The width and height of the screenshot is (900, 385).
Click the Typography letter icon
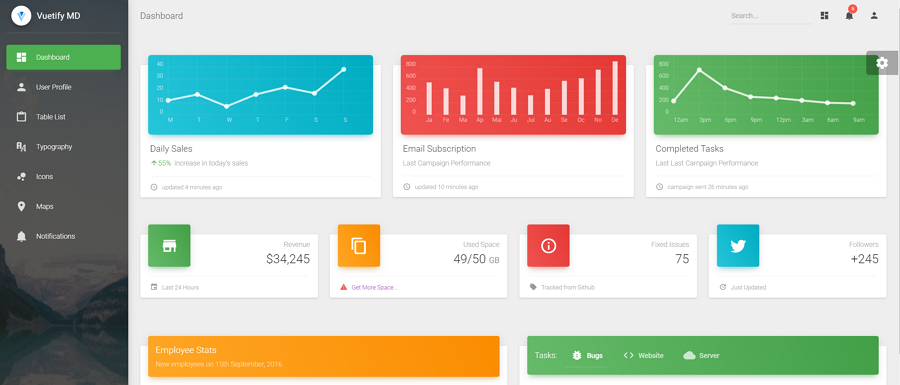coord(21,147)
